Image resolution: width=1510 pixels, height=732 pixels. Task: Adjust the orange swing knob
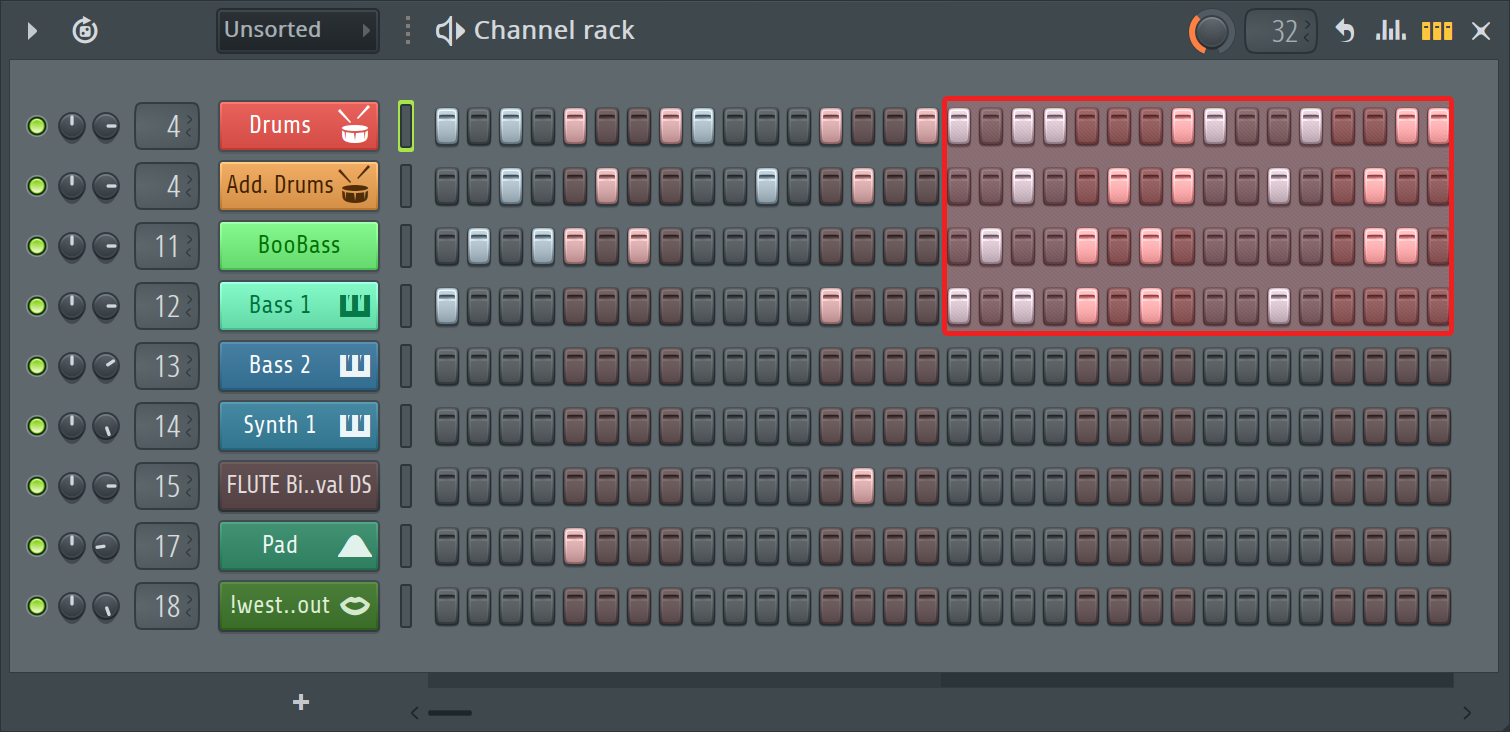click(x=1211, y=31)
